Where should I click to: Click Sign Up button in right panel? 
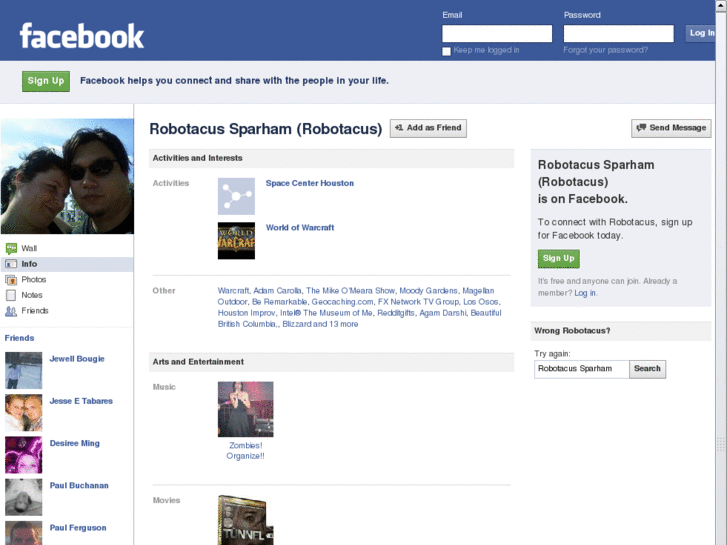coord(559,258)
